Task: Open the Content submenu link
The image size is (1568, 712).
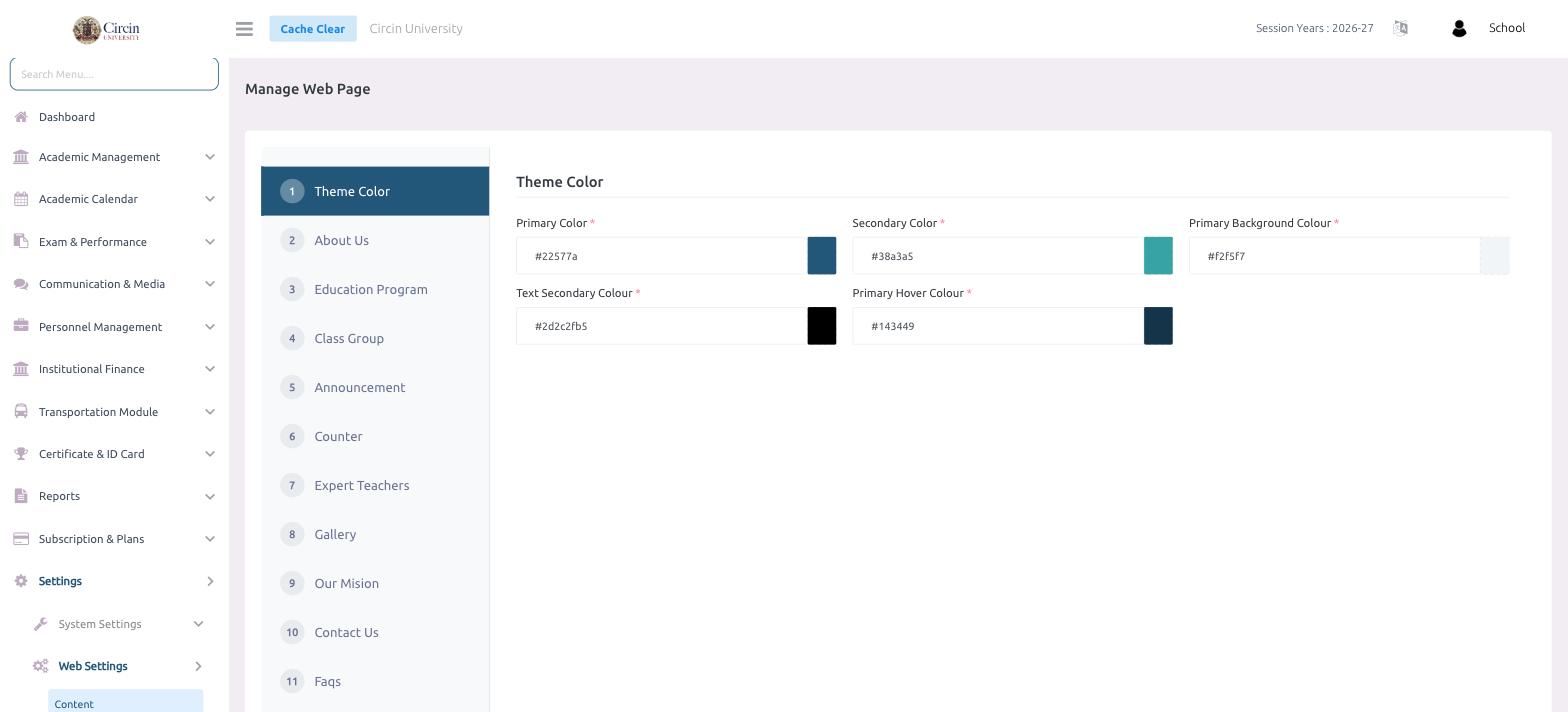Action: pos(125,703)
